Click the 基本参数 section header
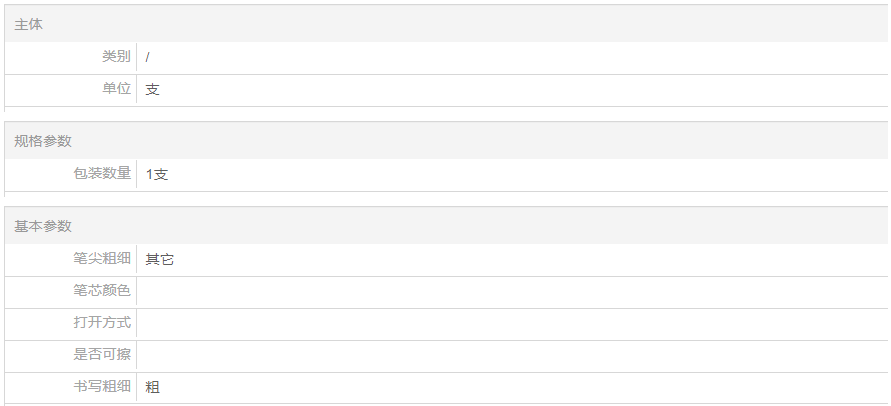891x406 pixels. click(43, 226)
